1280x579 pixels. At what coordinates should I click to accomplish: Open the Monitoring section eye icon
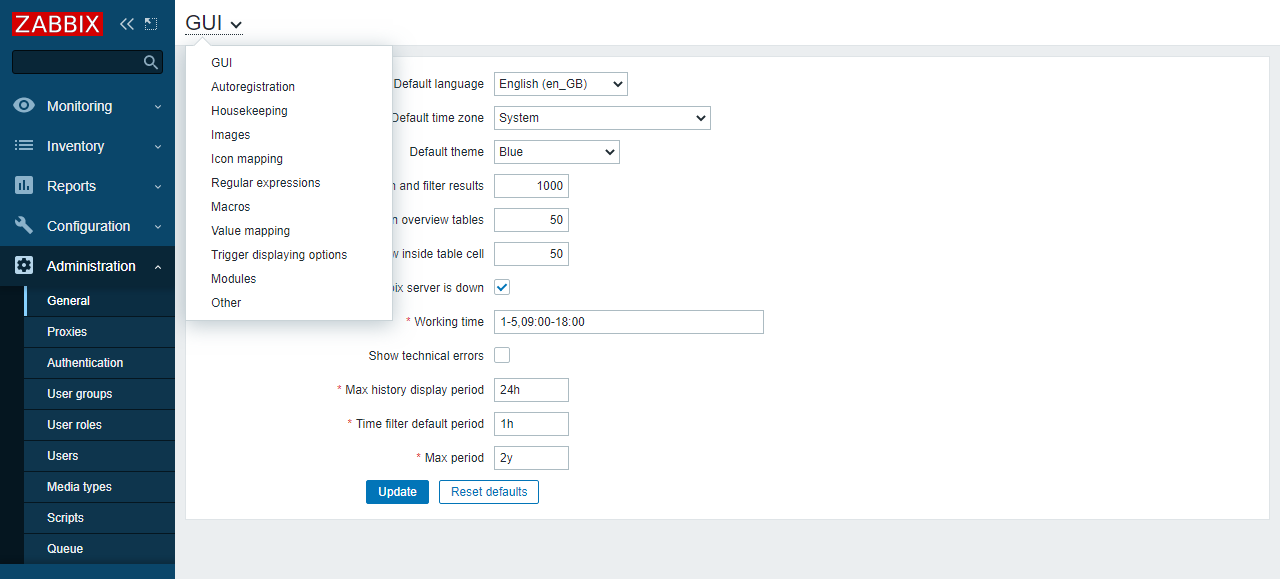[x=24, y=105]
